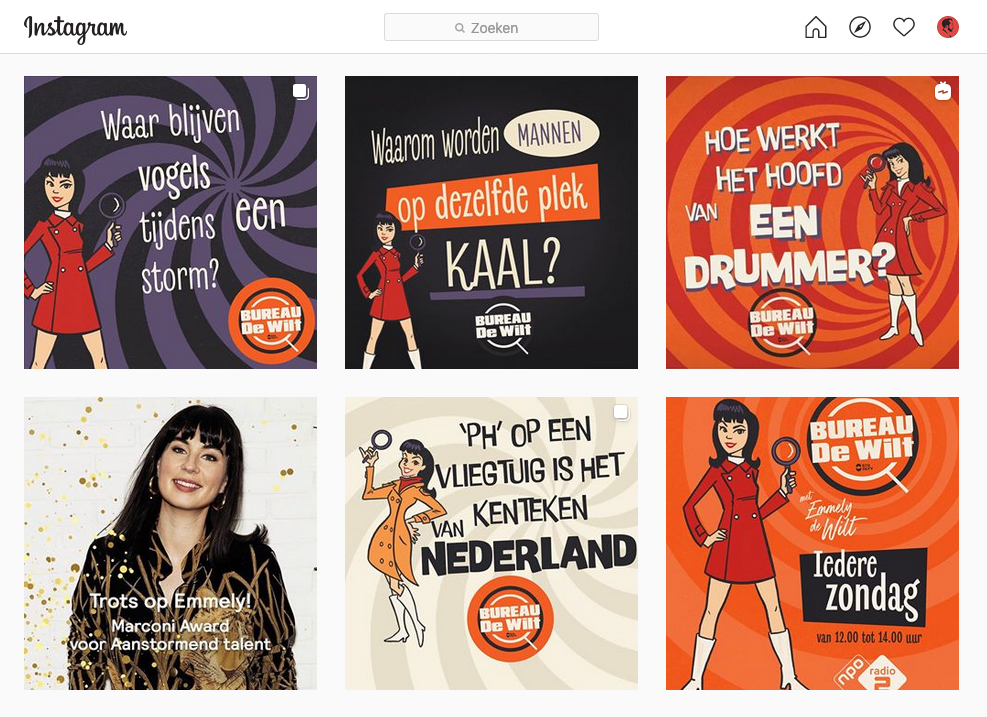Open the Explore compass icon

click(860, 27)
